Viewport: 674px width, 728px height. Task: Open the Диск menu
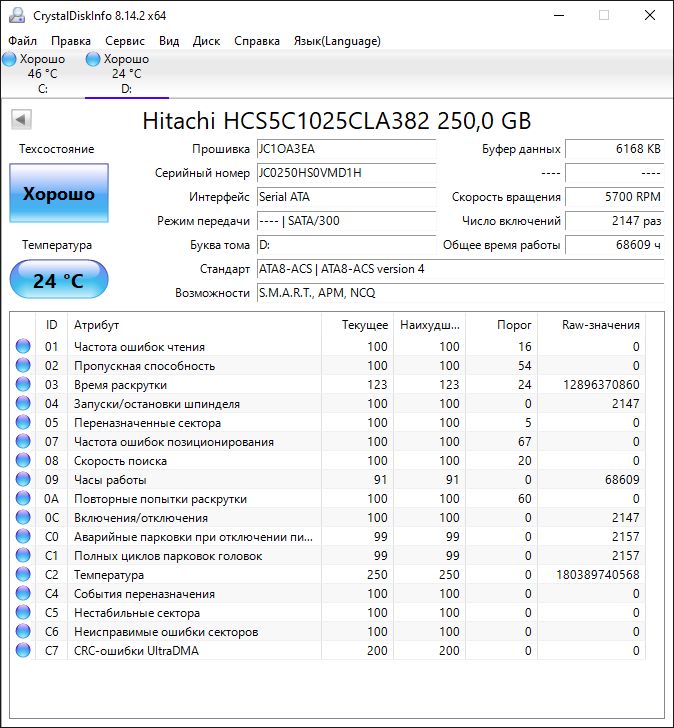[x=206, y=41]
